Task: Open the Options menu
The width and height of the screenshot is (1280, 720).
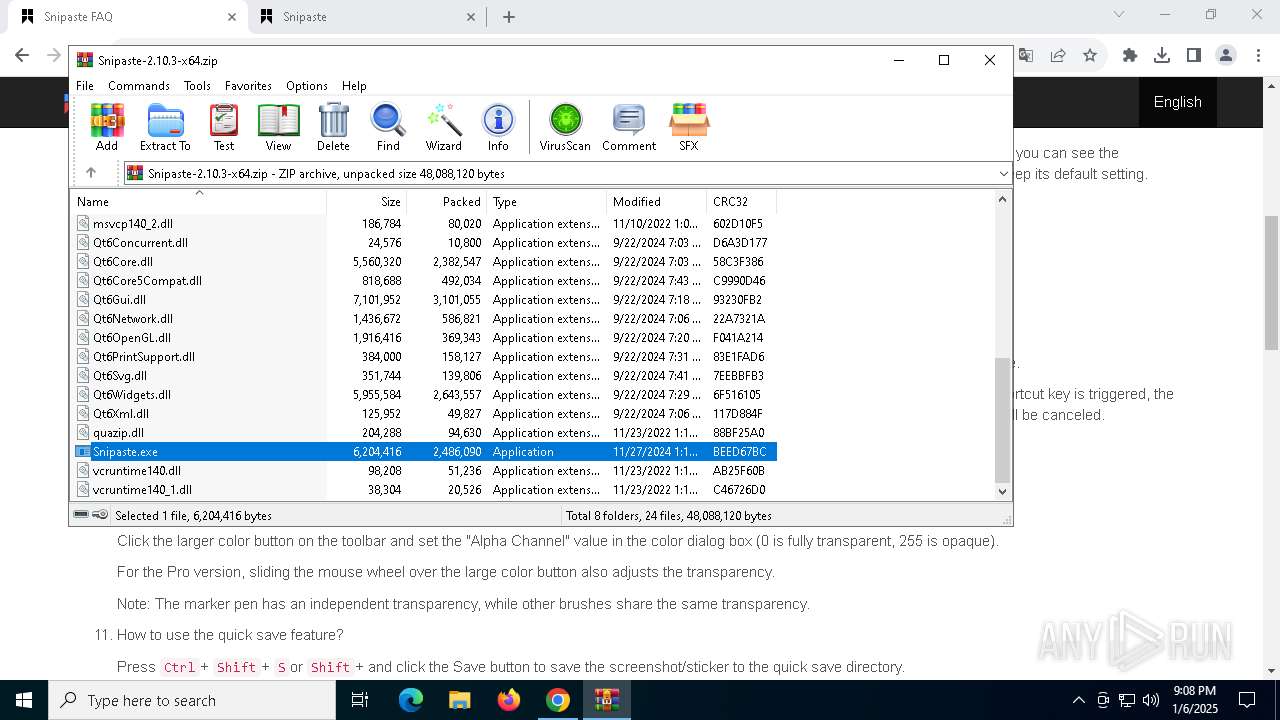Action: pos(307,86)
